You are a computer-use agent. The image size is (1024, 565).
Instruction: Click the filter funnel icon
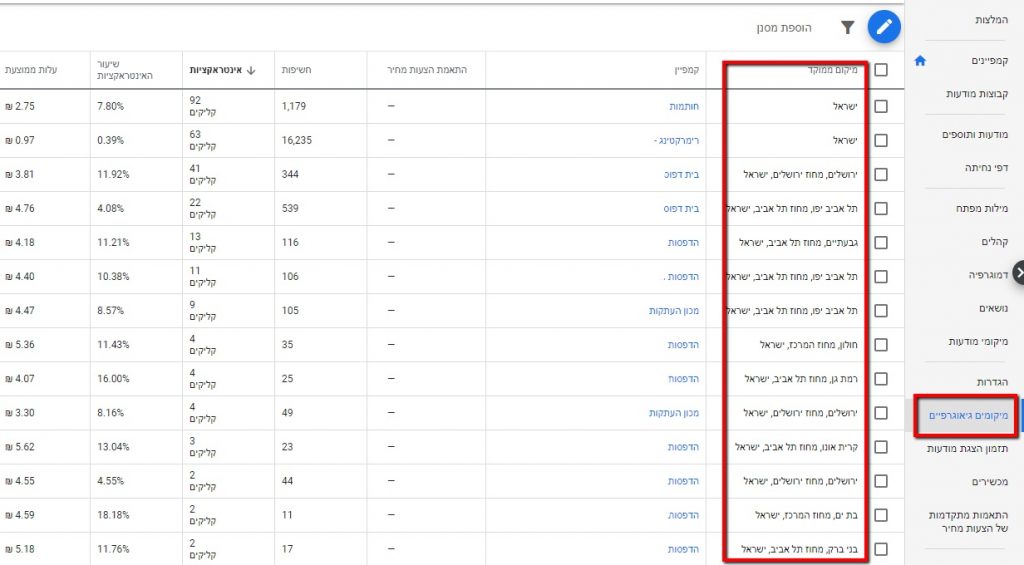(x=847, y=27)
